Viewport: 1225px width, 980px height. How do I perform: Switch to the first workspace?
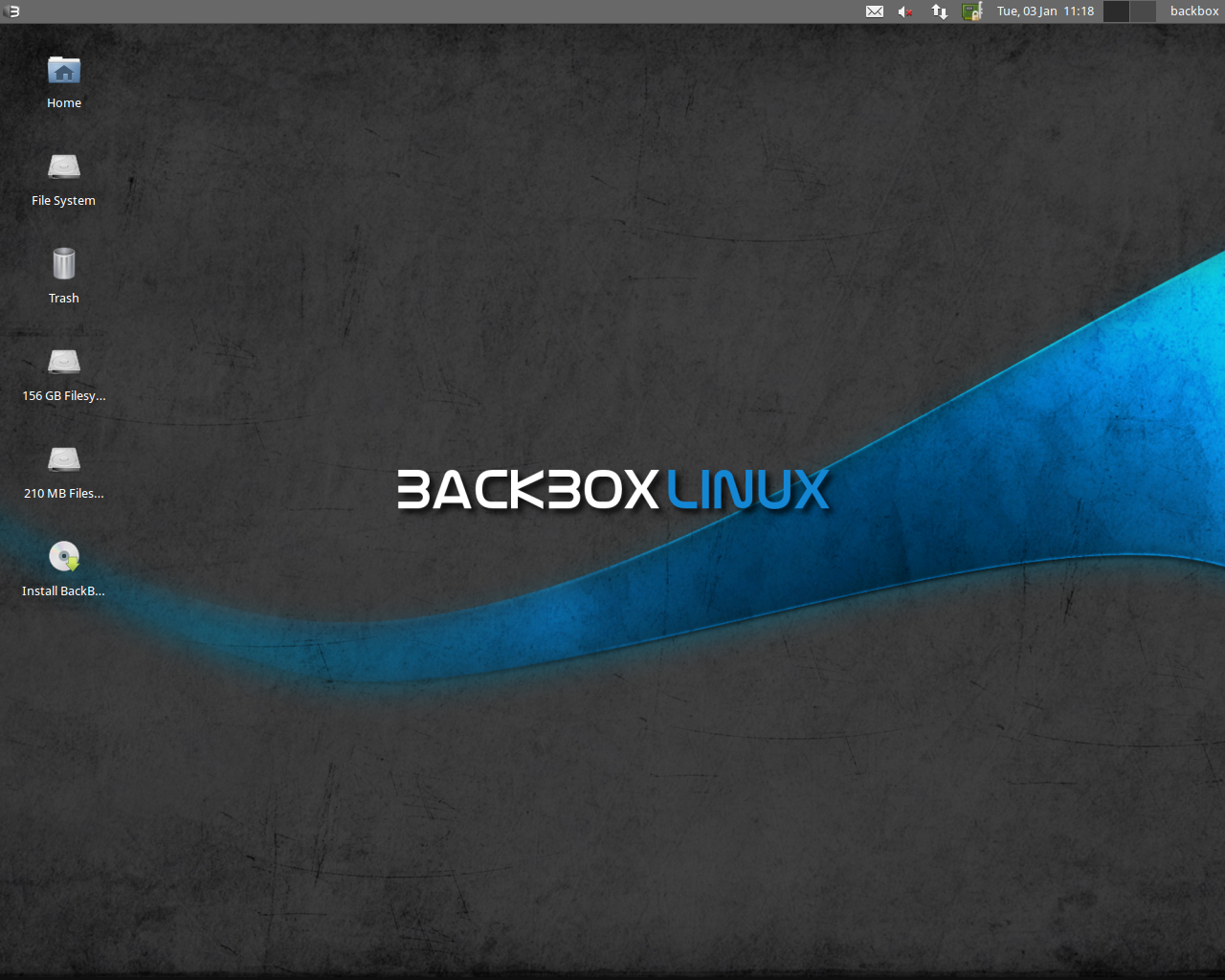(x=1117, y=11)
